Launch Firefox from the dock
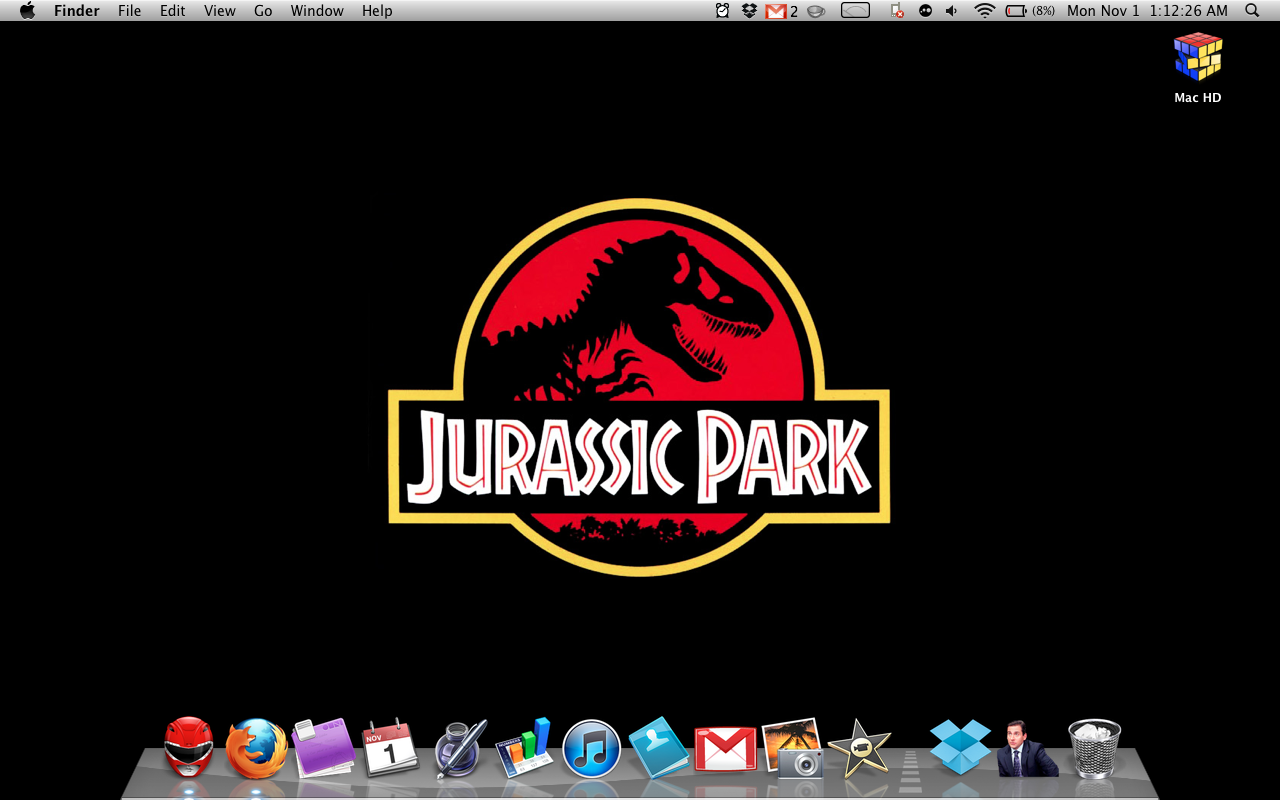1280x800 pixels. (256, 748)
